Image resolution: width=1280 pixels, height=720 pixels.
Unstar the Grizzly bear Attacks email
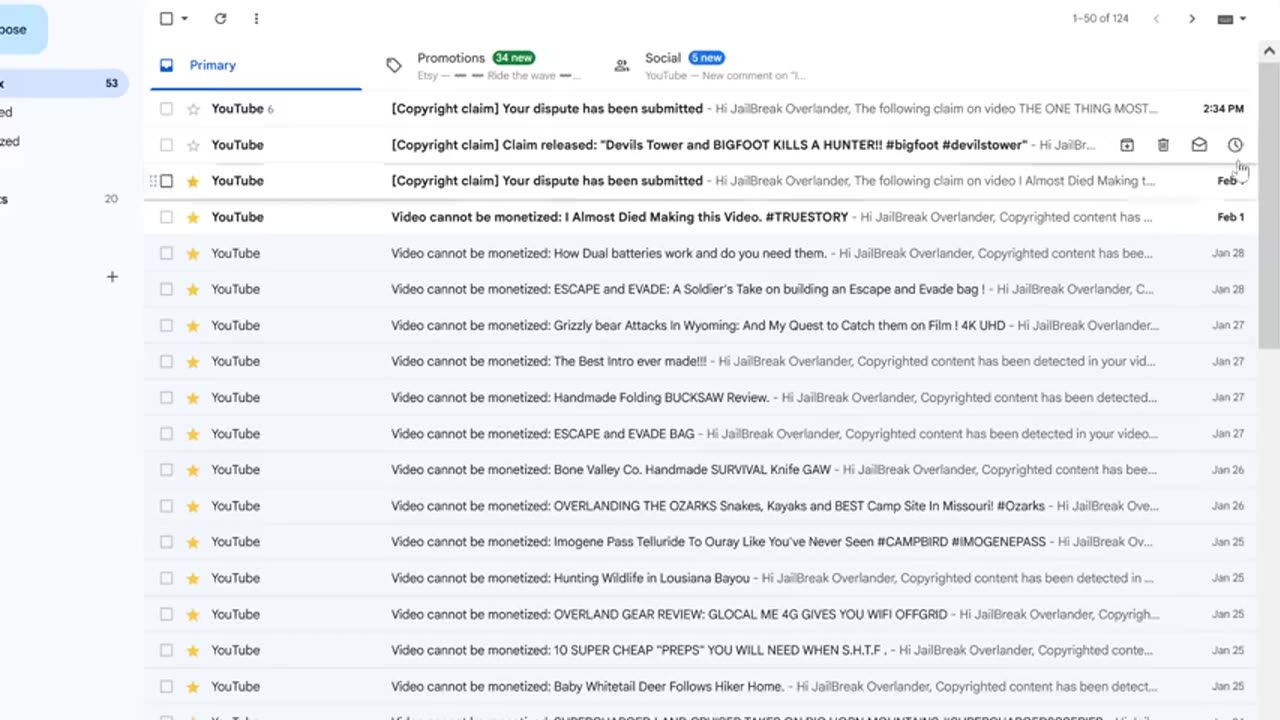pos(193,325)
